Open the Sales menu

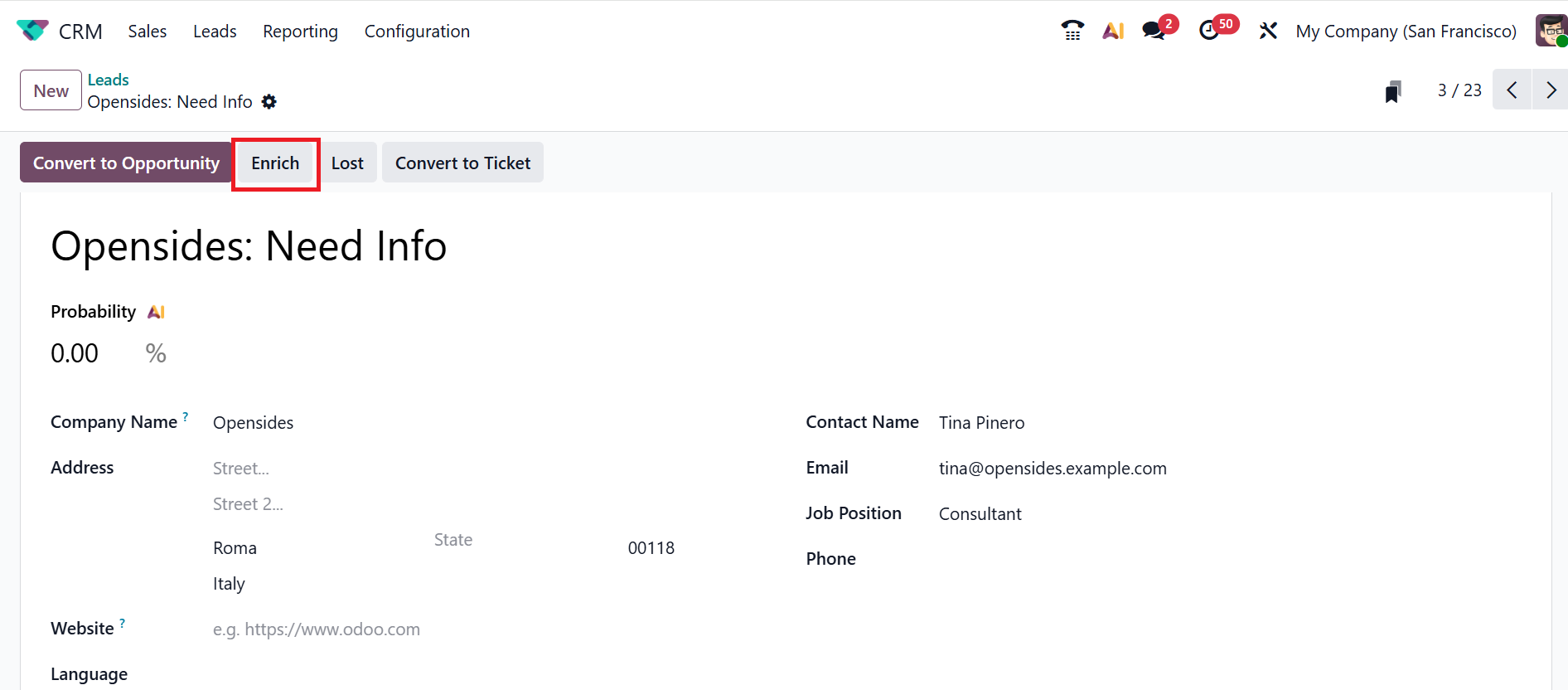(x=147, y=31)
